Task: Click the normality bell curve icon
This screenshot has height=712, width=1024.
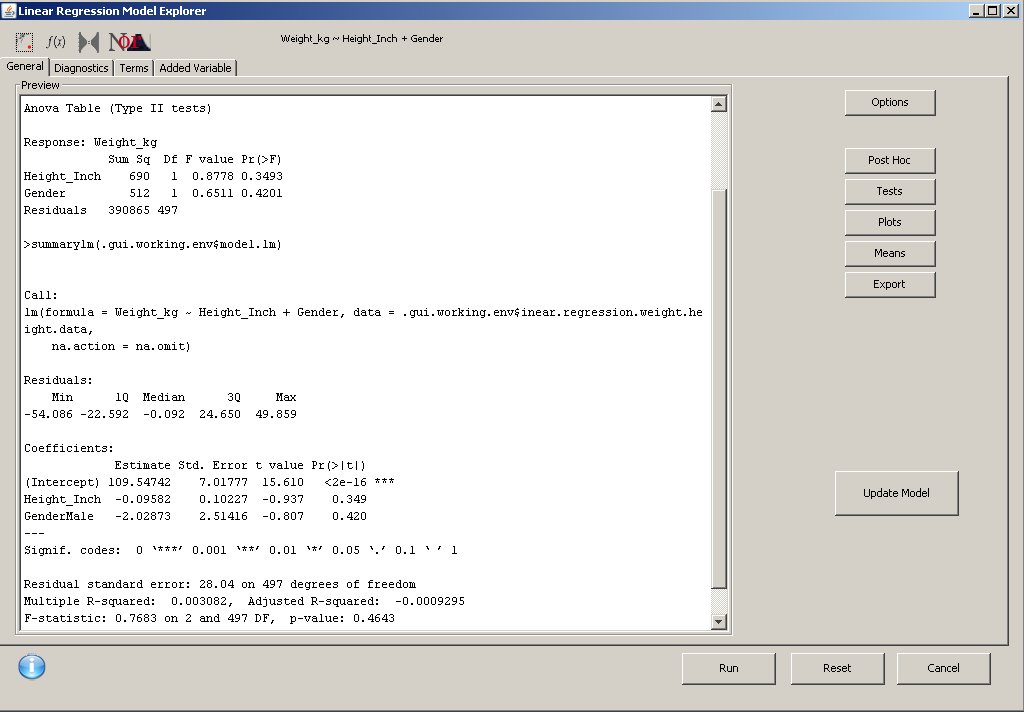Action: tap(130, 42)
